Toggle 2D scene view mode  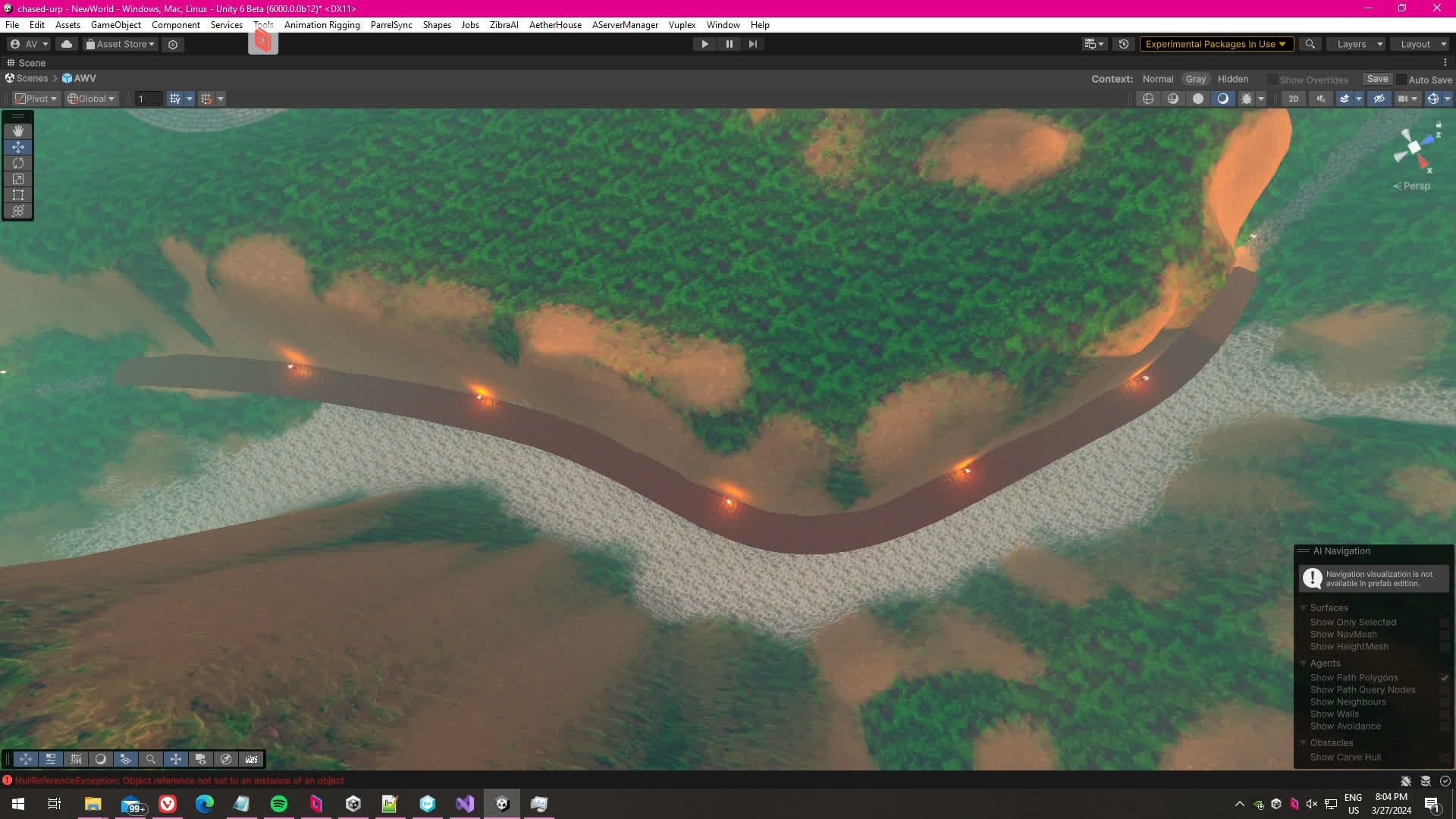tap(1294, 99)
